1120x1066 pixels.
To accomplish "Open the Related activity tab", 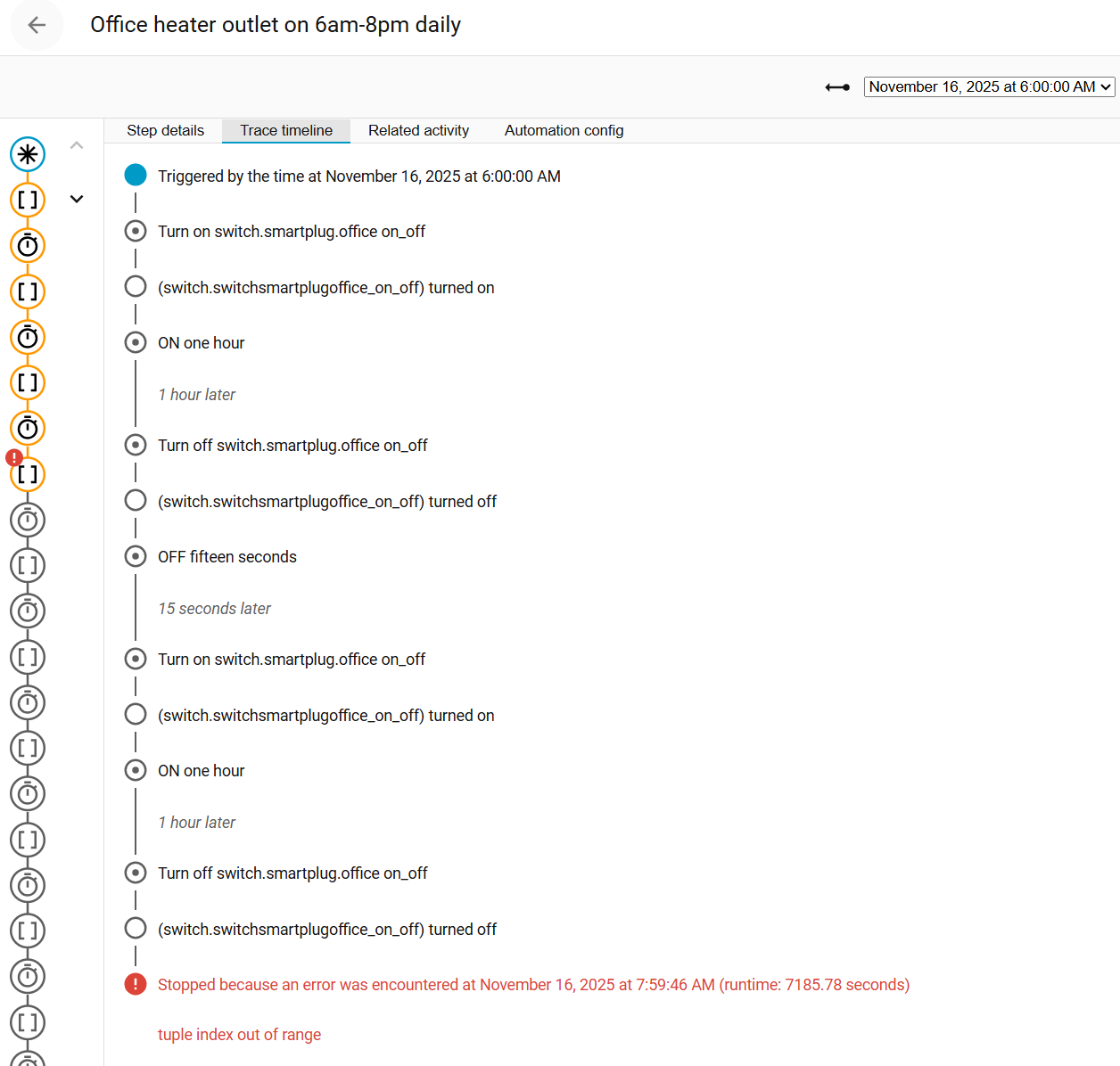I will coord(418,130).
